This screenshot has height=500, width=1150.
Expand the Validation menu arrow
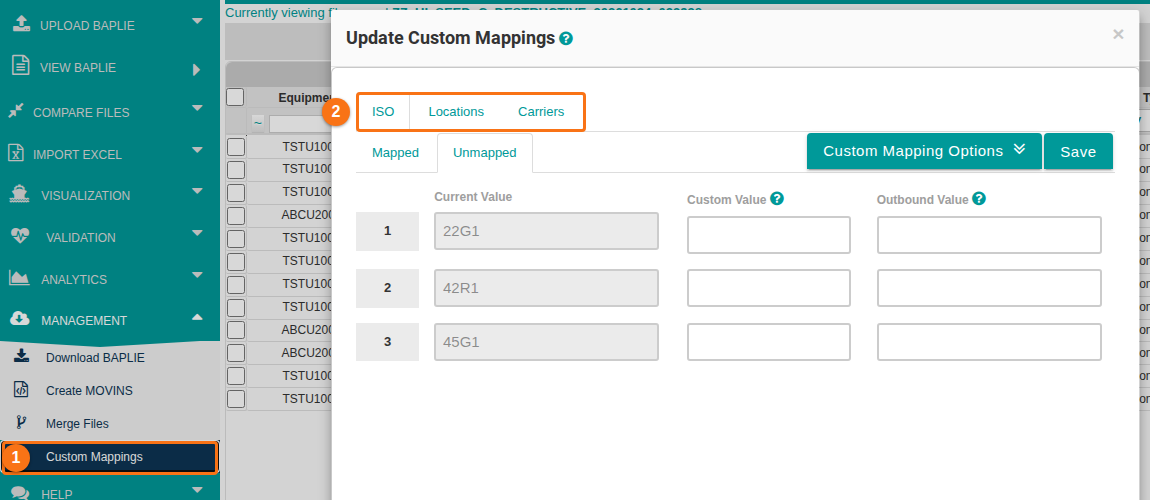click(x=197, y=233)
